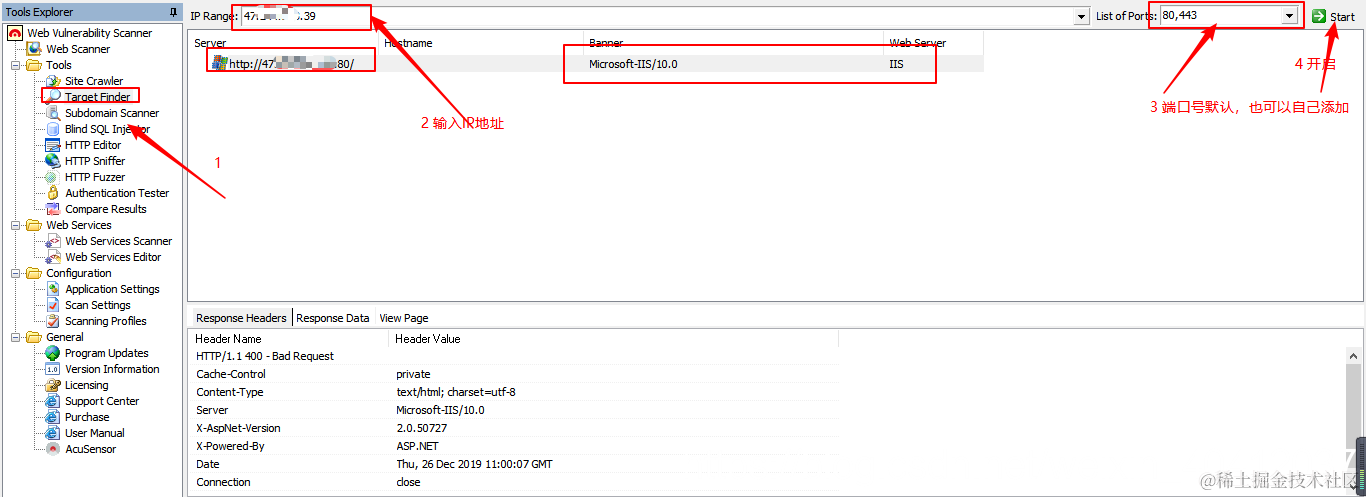Click the Web Vulnerability Scanner root icon
This screenshot has width=1366, height=497.
15,33
